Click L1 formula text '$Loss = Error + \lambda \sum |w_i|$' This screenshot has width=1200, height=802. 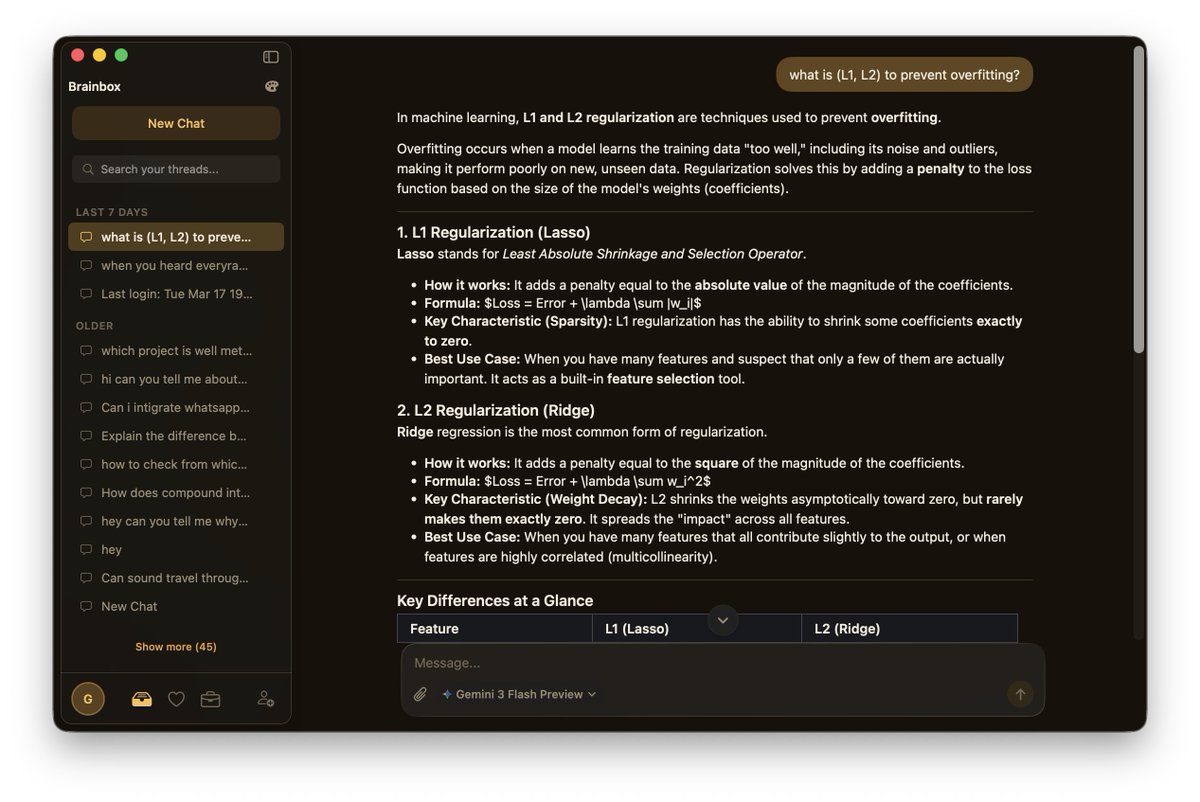point(592,303)
